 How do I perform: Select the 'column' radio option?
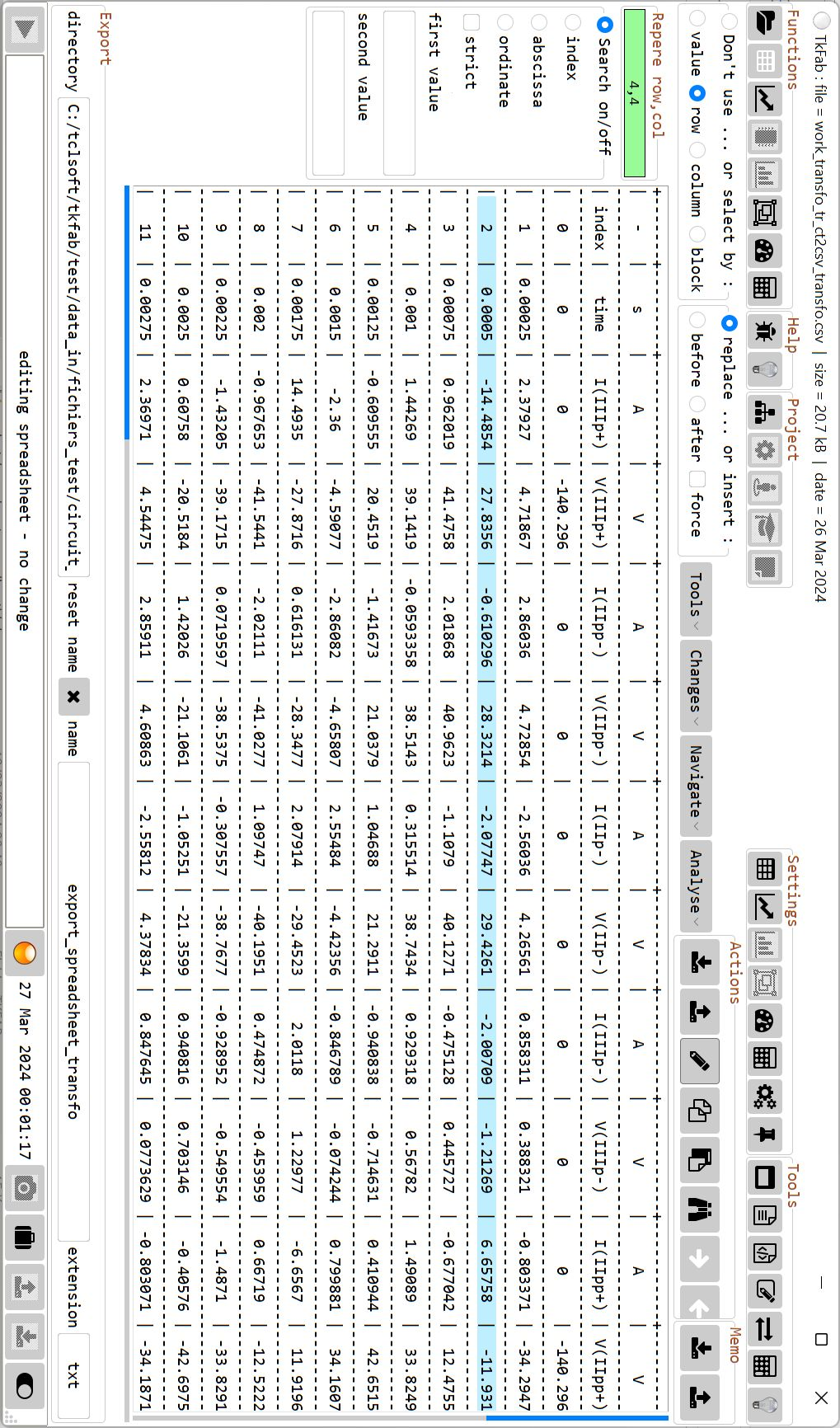pyautogui.click(x=697, y=150)
